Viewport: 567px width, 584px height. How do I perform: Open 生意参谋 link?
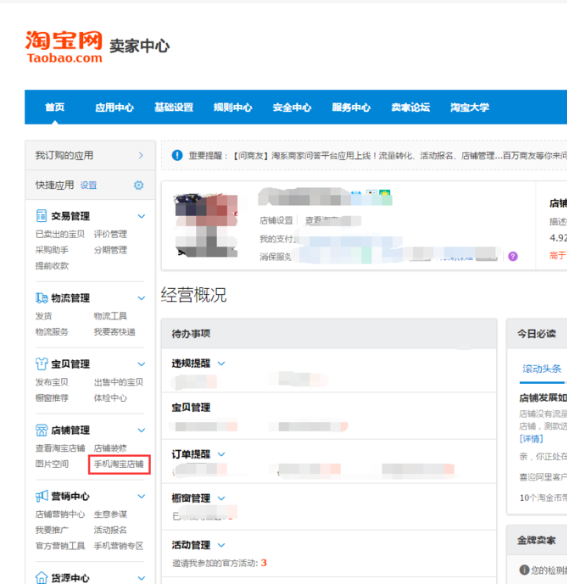(110, 514)
